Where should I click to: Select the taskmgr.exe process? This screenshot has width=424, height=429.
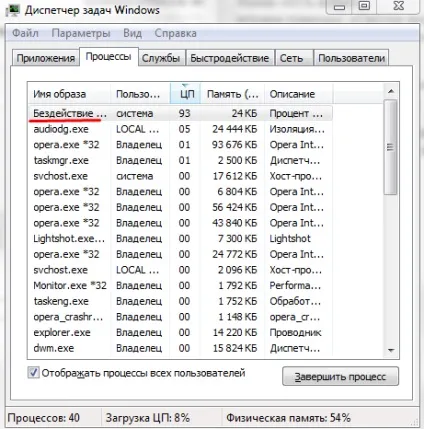pyautogui.click(x=180, y=160)
